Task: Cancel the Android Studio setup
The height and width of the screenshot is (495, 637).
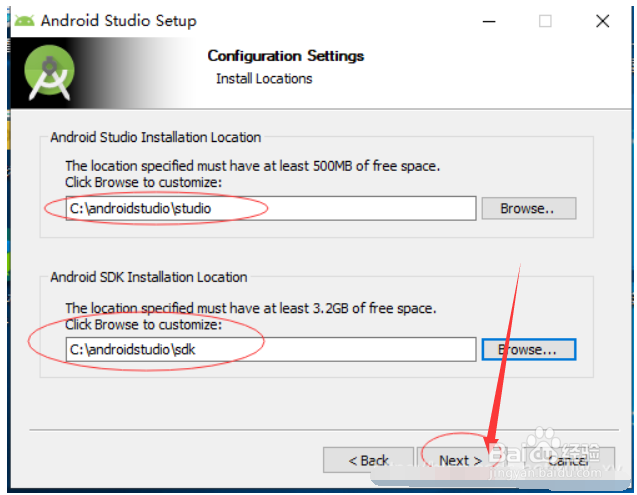Action: pos(568,460)
